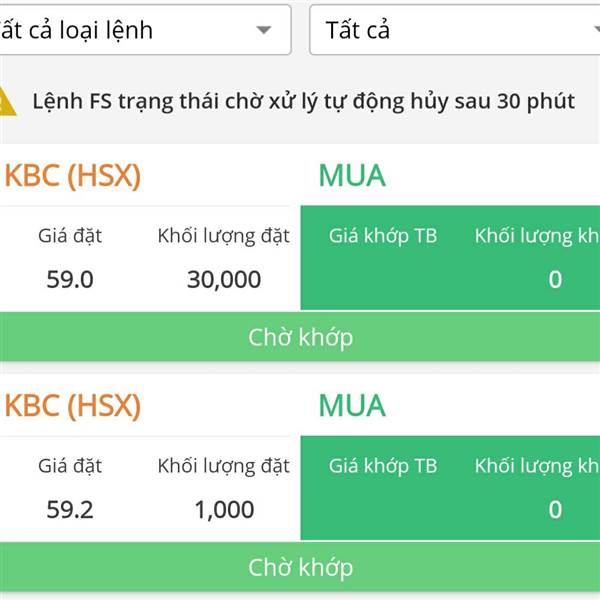Click the 30,000 order quantity value
This screenshot has width=600, height=600.
(x=224, y=279)
